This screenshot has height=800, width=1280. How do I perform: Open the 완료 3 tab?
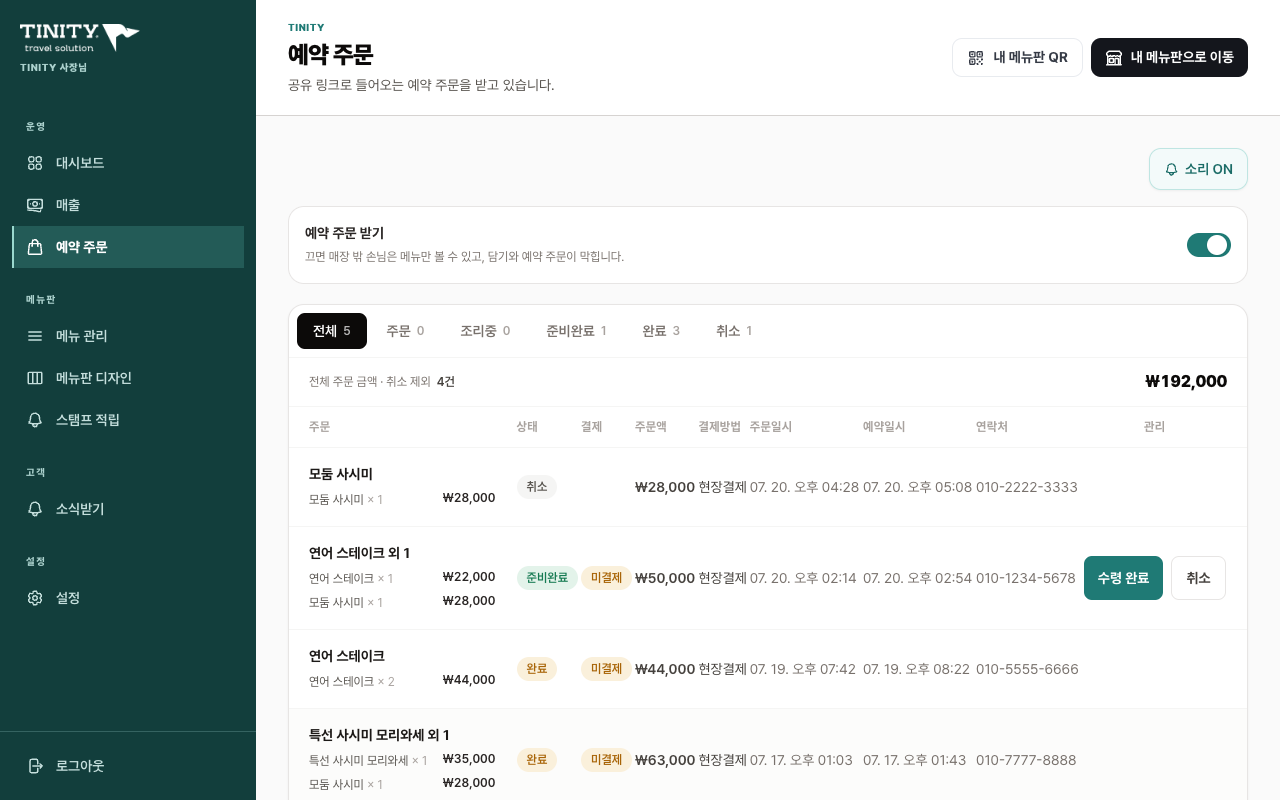tap(661, 331)
